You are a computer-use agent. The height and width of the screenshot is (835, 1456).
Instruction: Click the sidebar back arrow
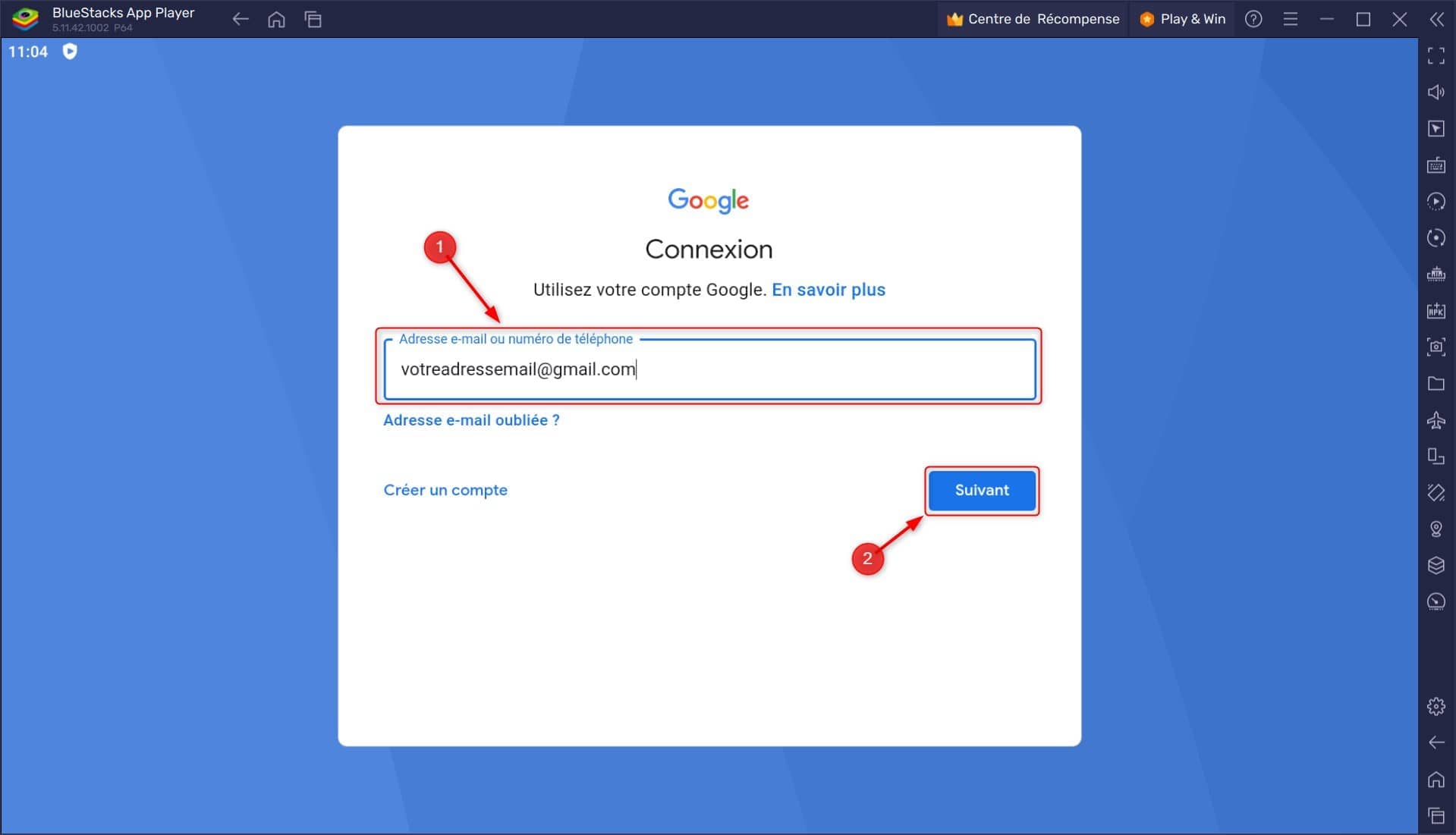[x=1436, y=742]
